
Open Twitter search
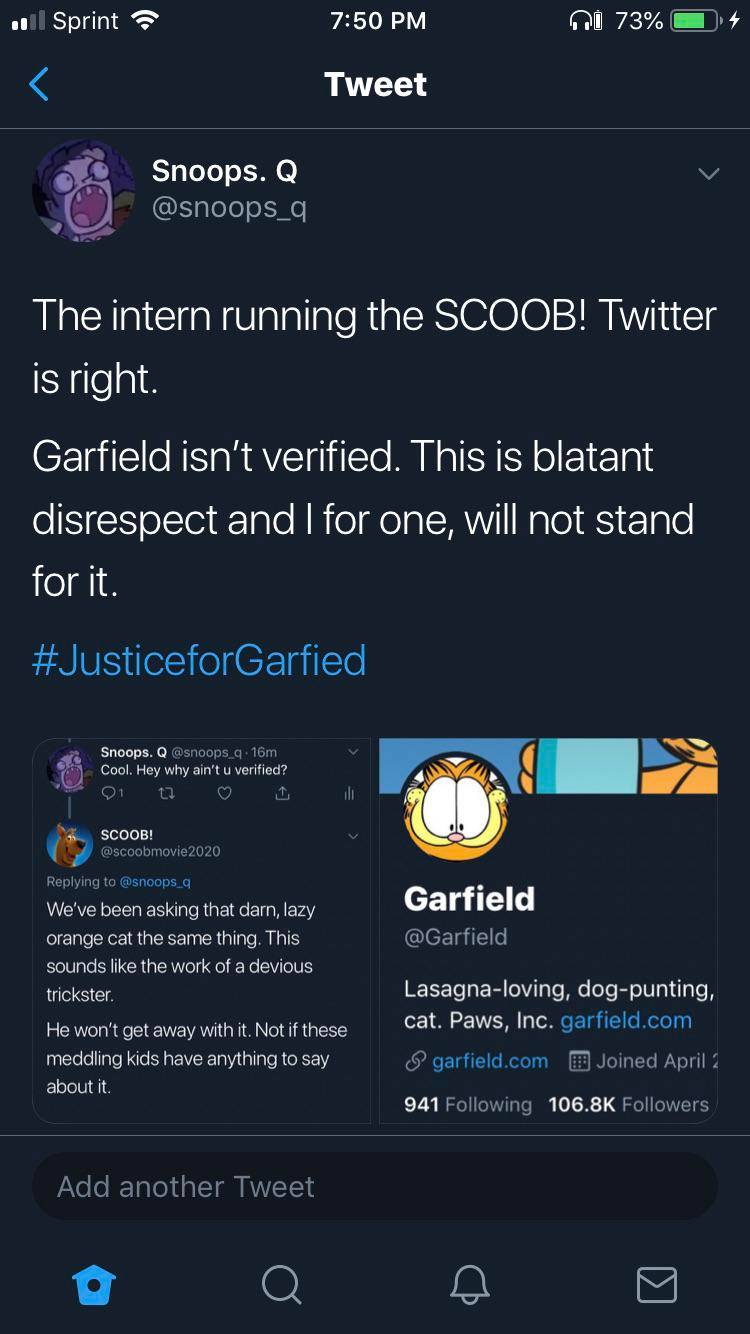tap(281, 1286)
